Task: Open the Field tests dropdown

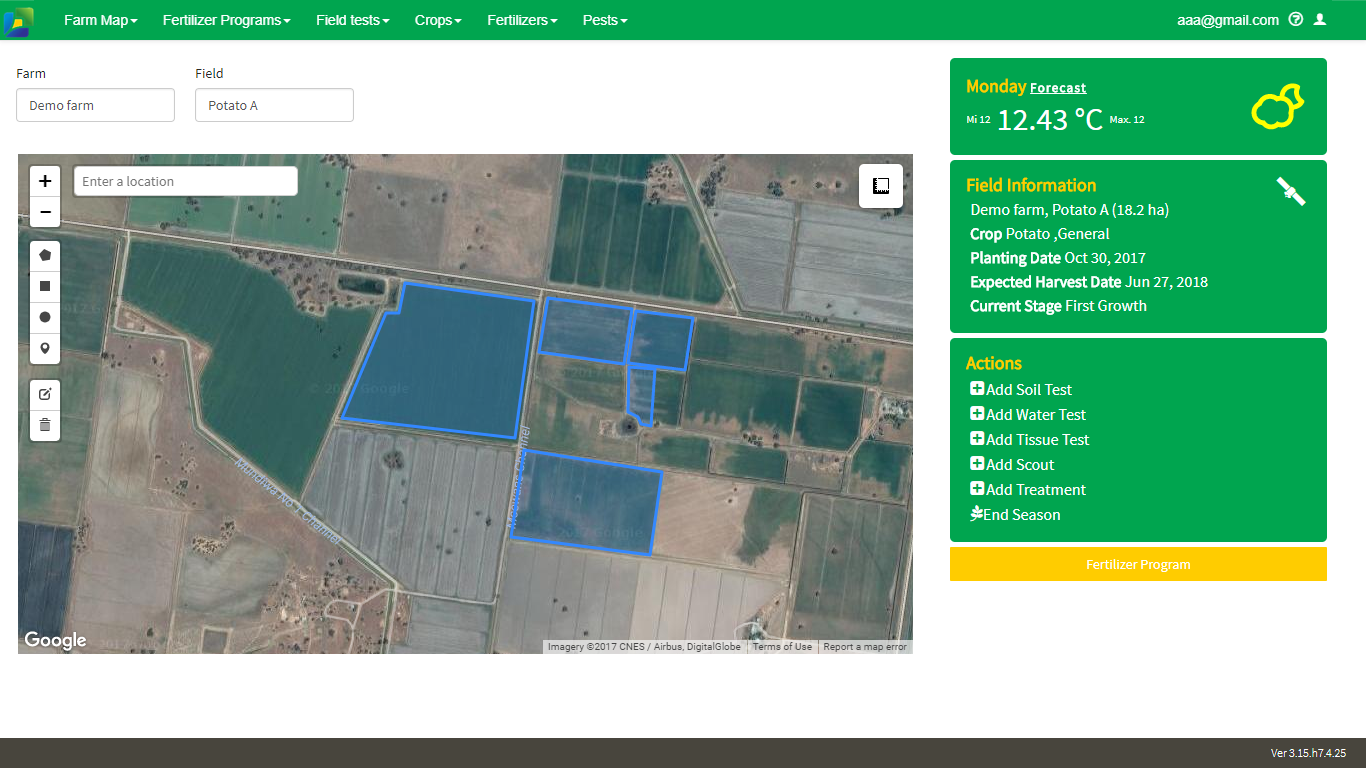Action: 353,20
